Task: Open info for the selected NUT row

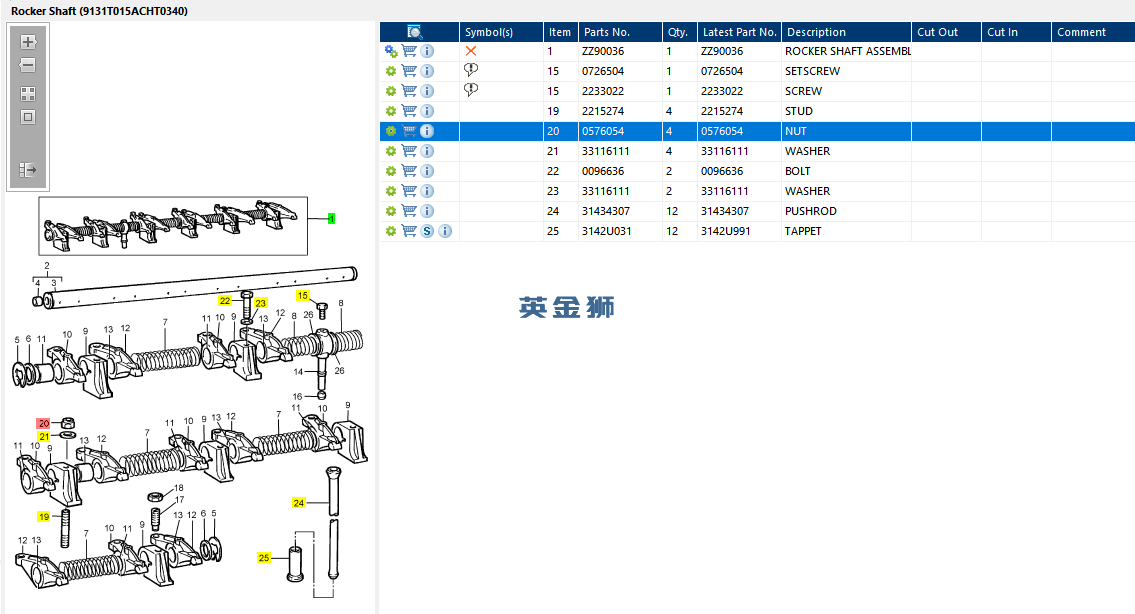Action: tap(427, 131)
